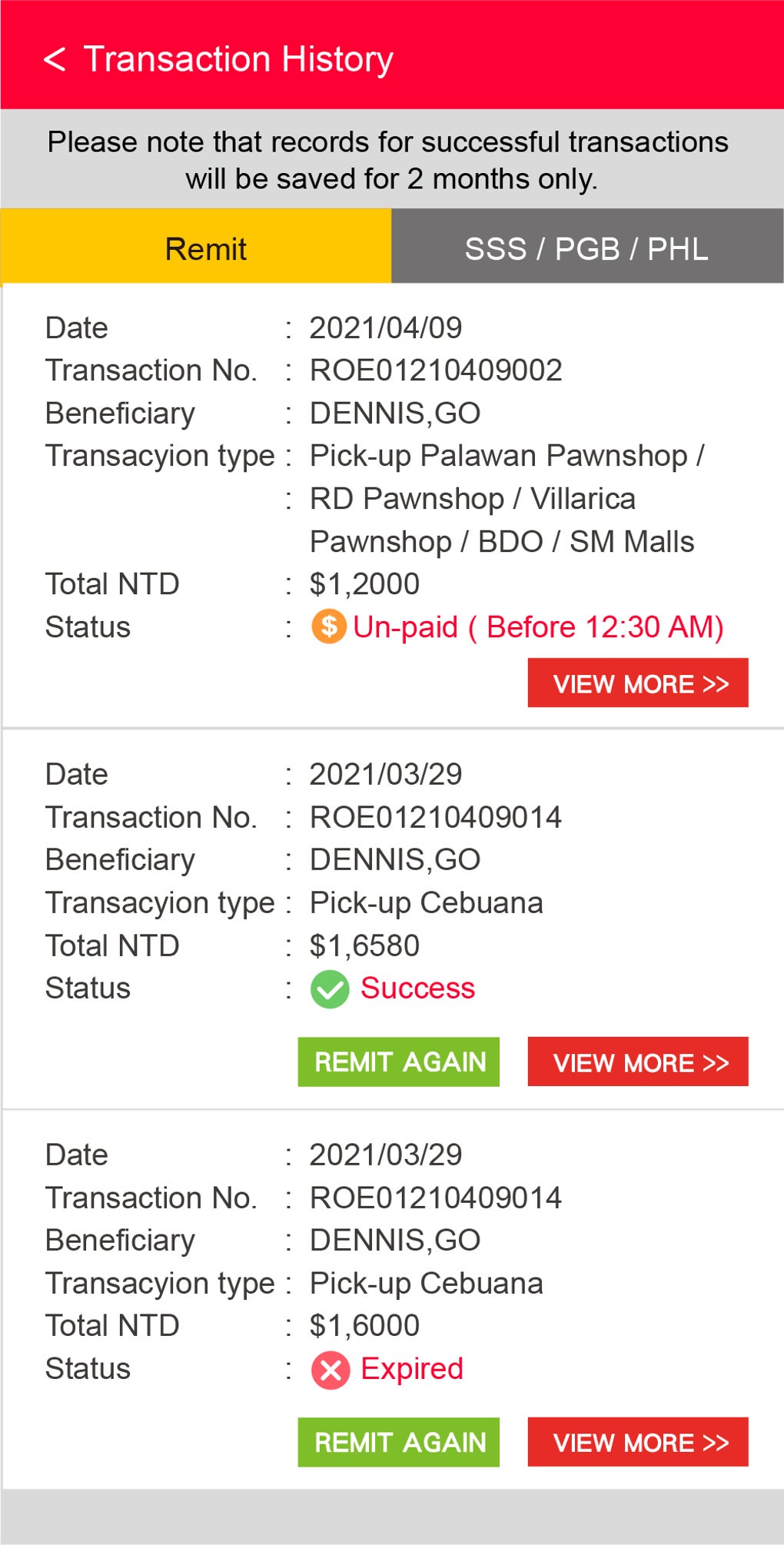The image size is (784, 1545).
Task: Click the Expired status text
Action: click(x=412, y=1369)
